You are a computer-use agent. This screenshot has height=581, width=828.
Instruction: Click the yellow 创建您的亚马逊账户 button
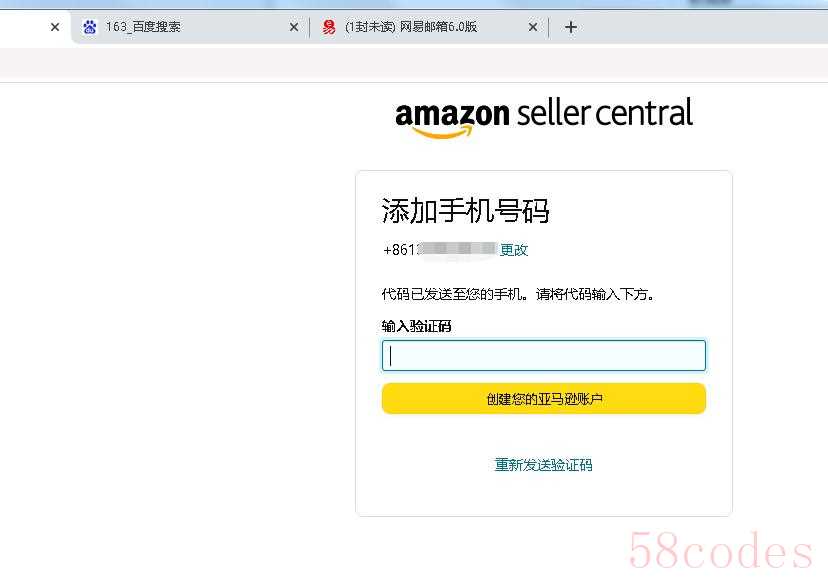click(x=544, y=399)
